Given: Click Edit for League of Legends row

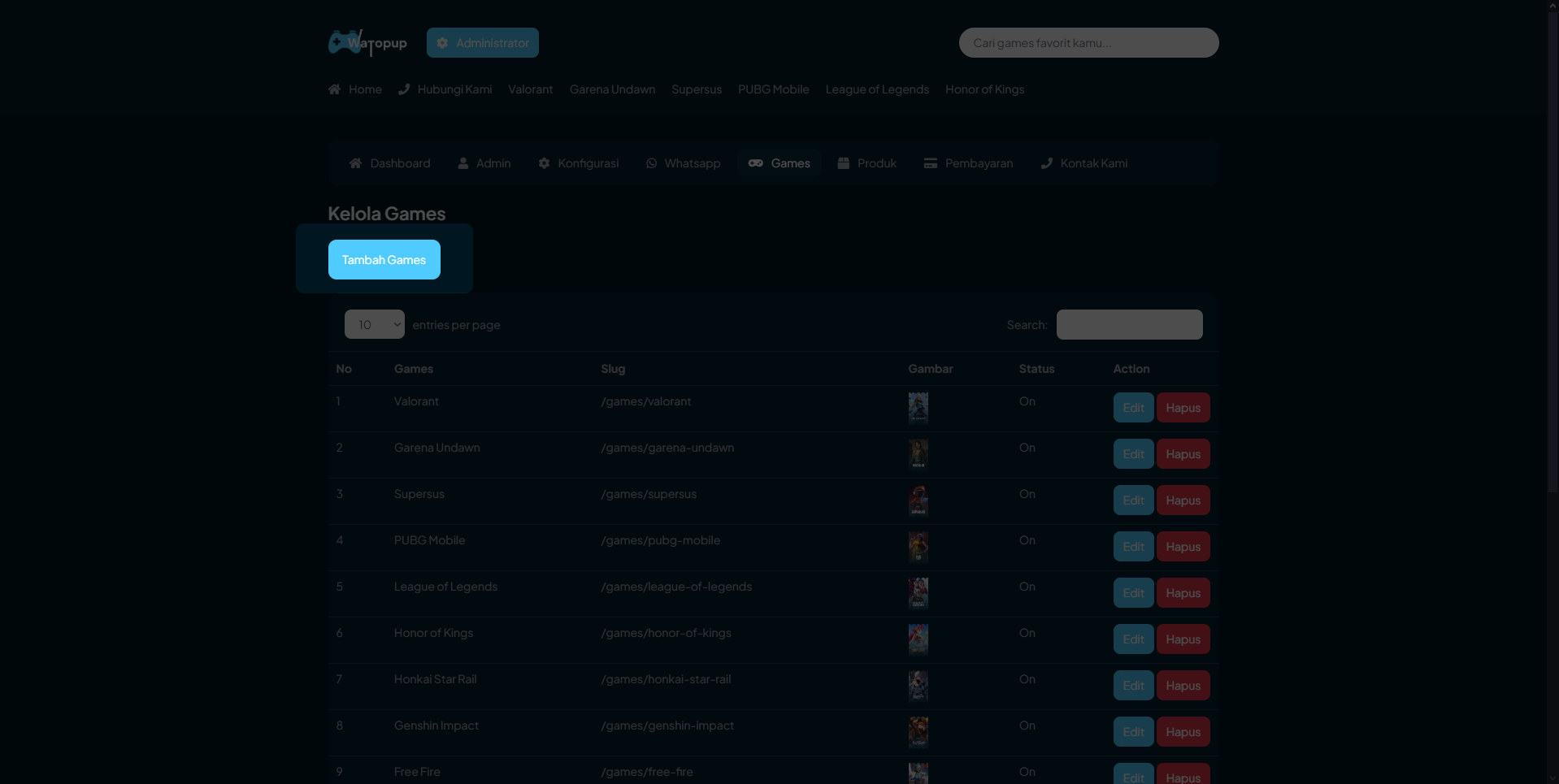Looking at the screenshot, I should click(x=1133, y=593).
